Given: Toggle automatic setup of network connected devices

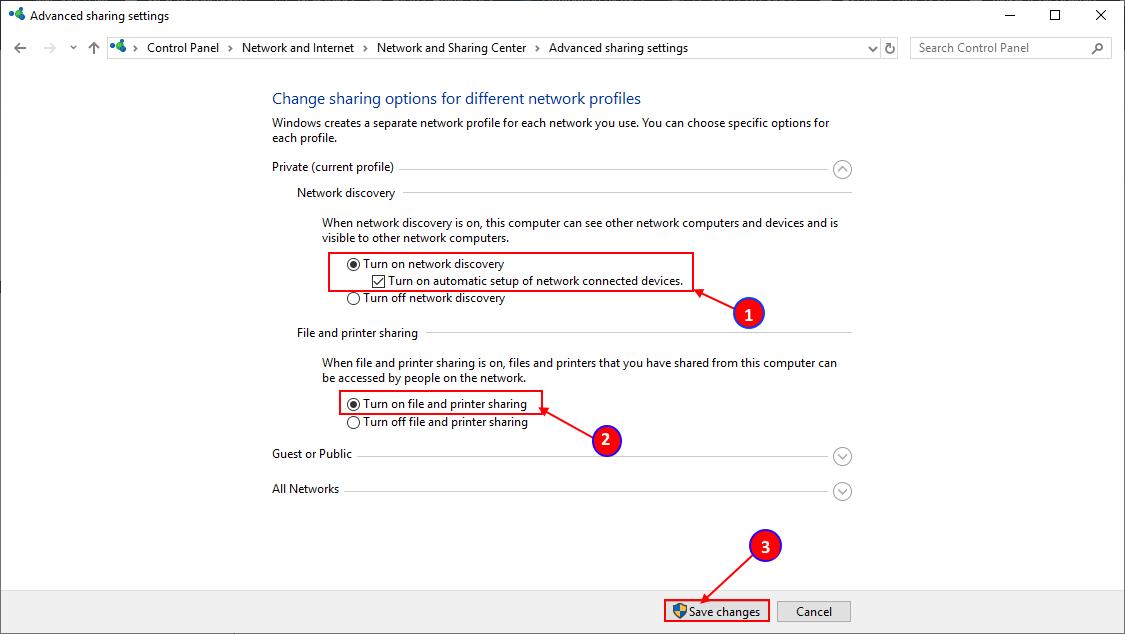Looking at the screenshot, I should pyautogui.click(x=378, y=282).
